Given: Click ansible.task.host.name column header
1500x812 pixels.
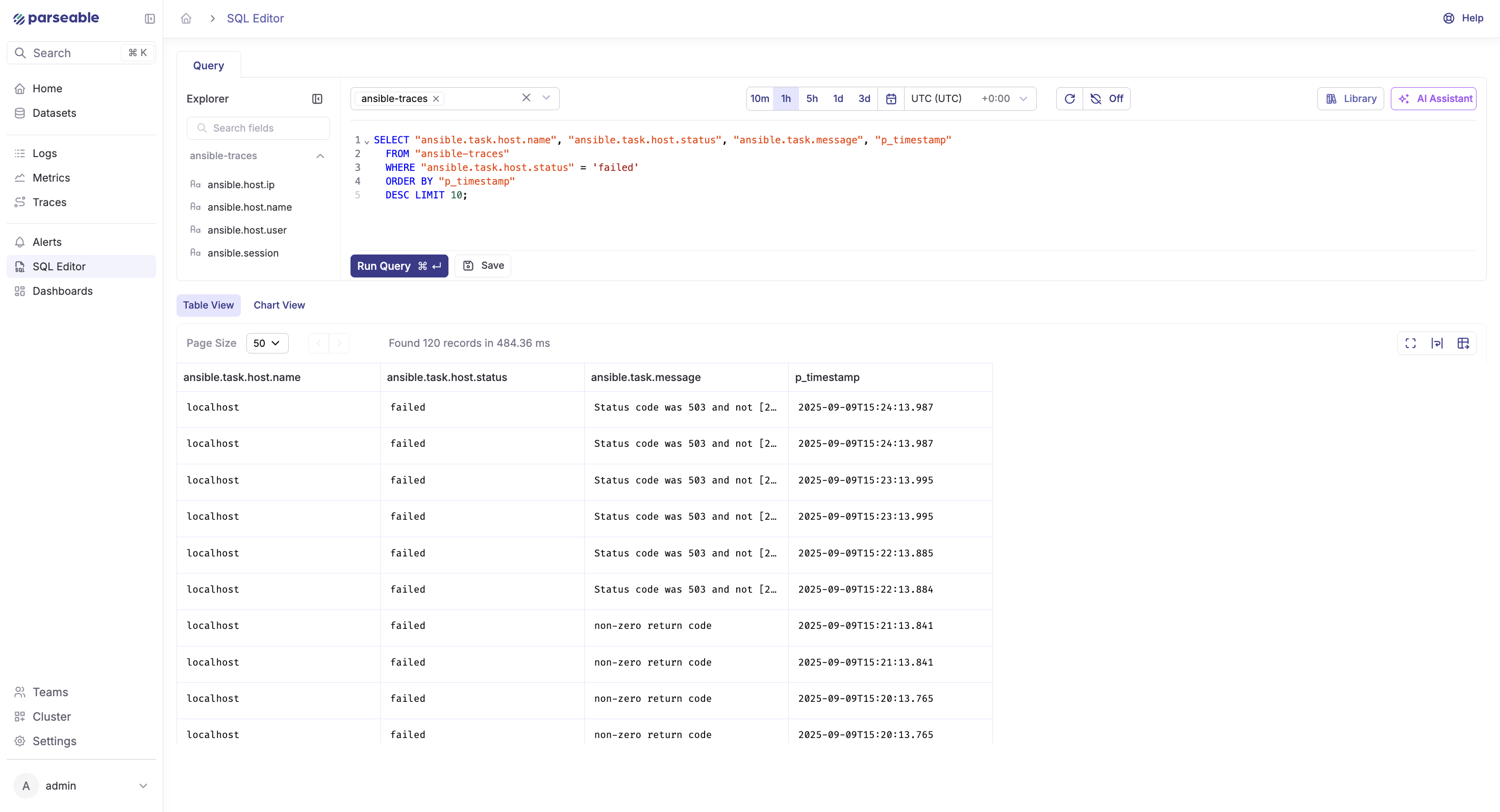Looking at the screenshot, I should pyautogui.click(x=279, y=377).
